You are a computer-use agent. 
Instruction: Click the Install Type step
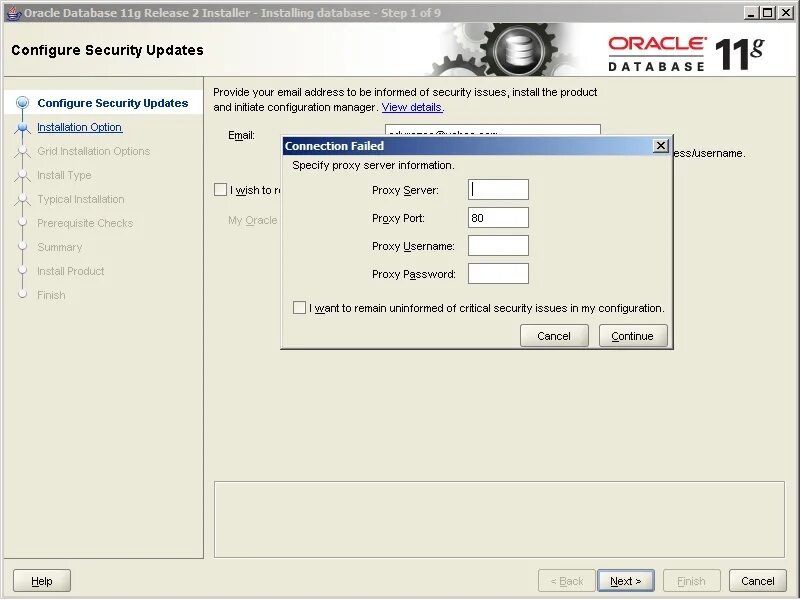[64, 175]
